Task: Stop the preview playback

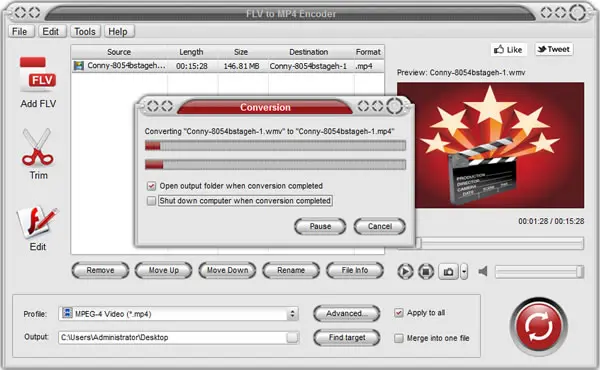Action: pos(426,272)
